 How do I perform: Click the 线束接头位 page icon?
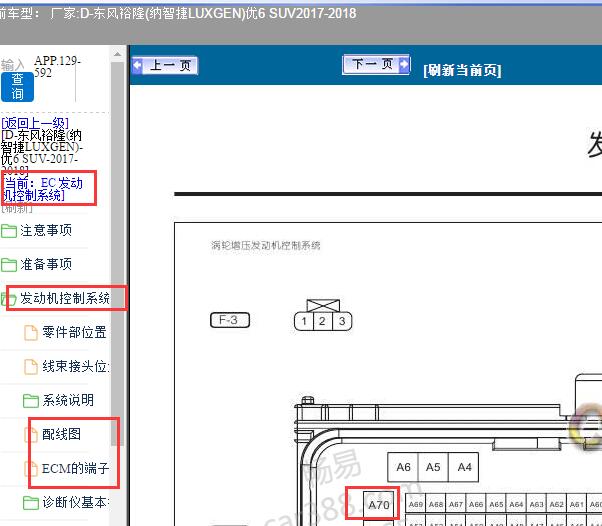coord(31,367)
